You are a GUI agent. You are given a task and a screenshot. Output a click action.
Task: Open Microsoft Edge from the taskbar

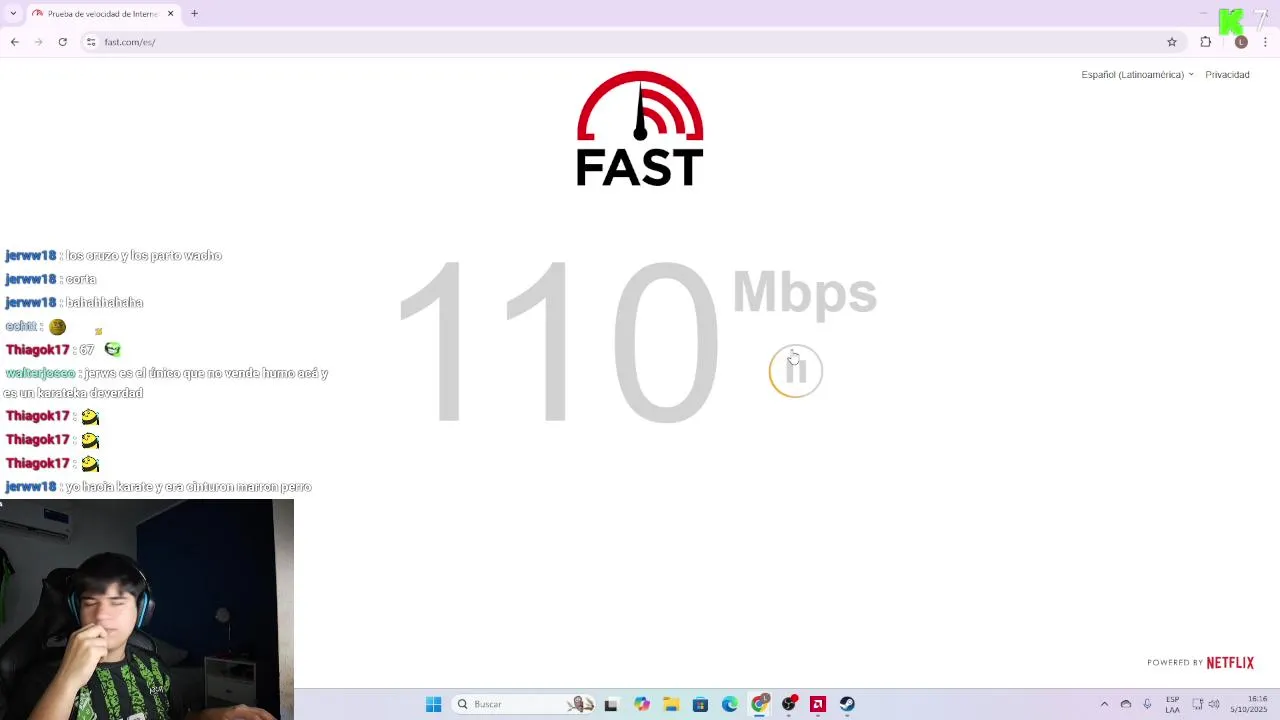[x=730, y=704]
